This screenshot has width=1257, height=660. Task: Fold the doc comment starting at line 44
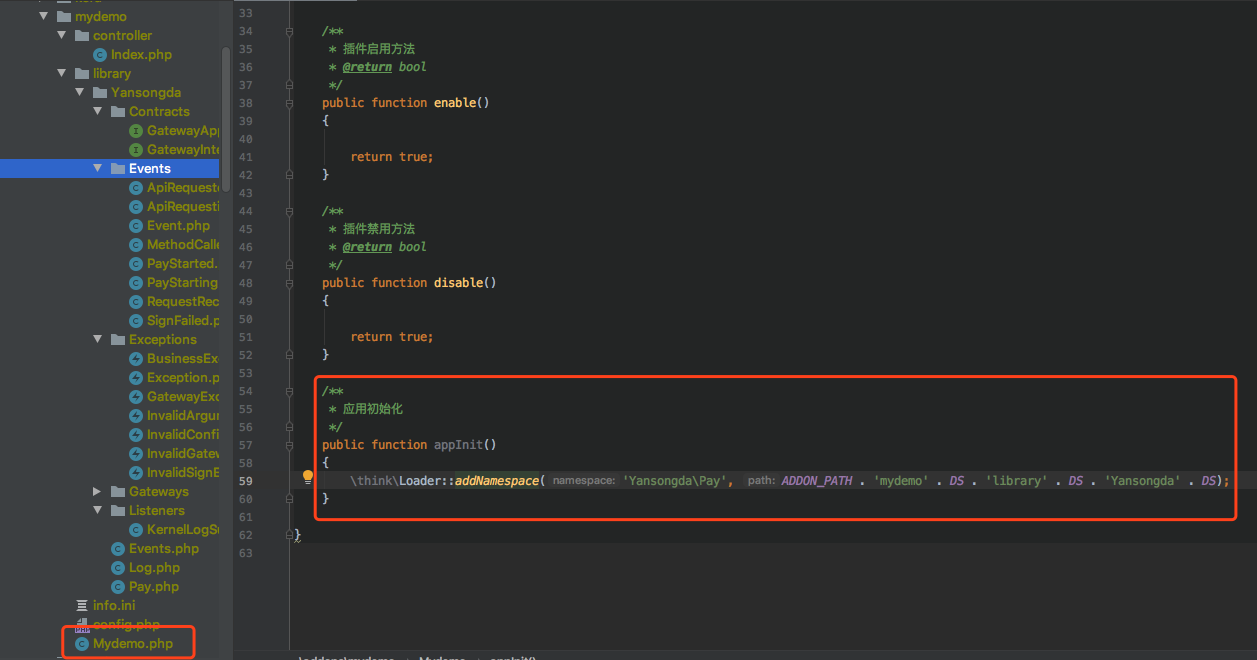289,211
